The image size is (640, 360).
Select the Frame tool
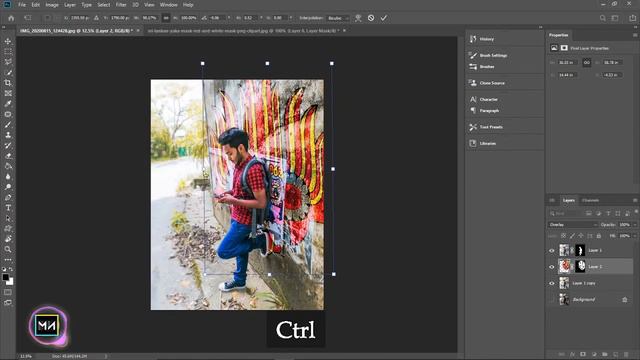tap(8, 93)
